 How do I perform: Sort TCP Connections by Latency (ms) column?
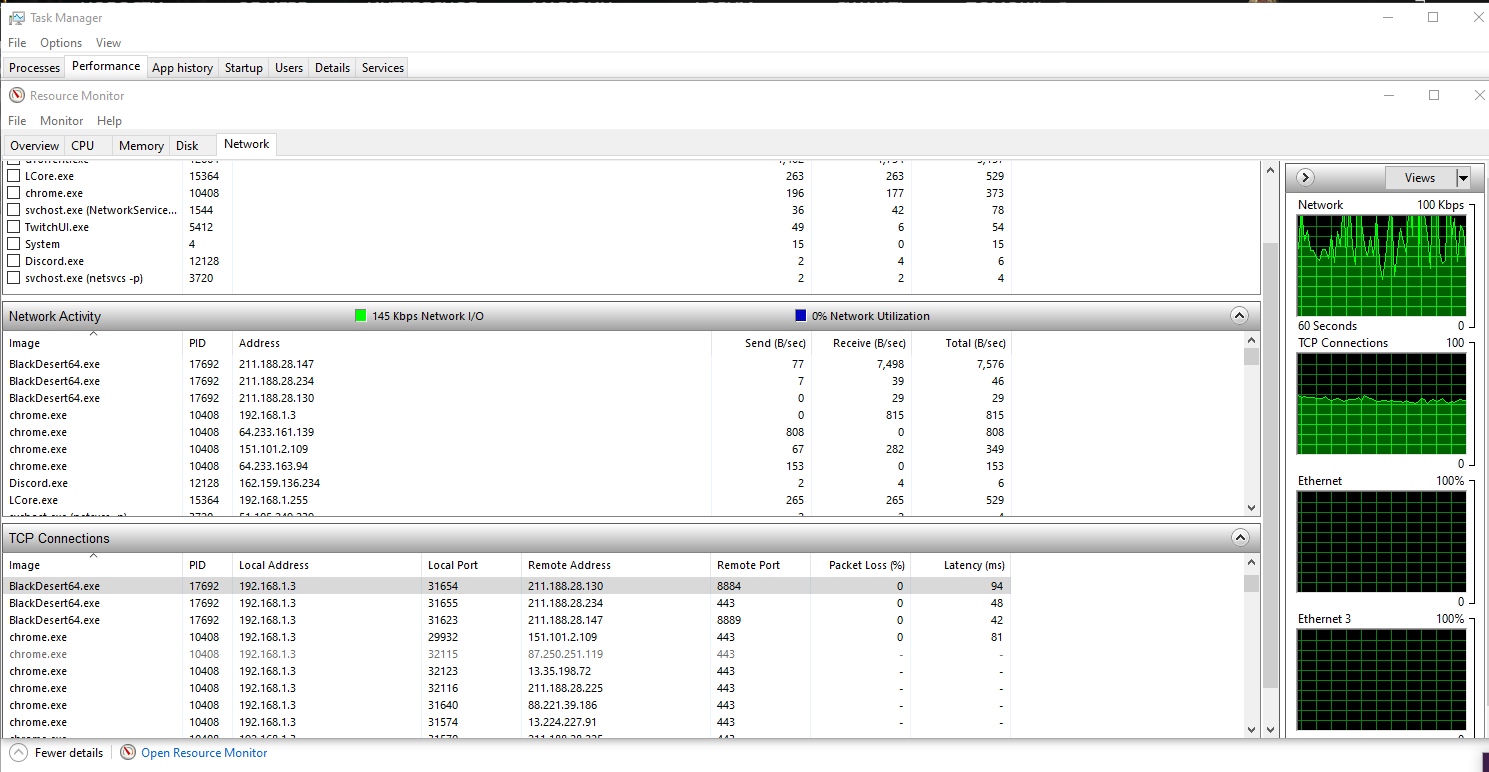pos(961,565)
